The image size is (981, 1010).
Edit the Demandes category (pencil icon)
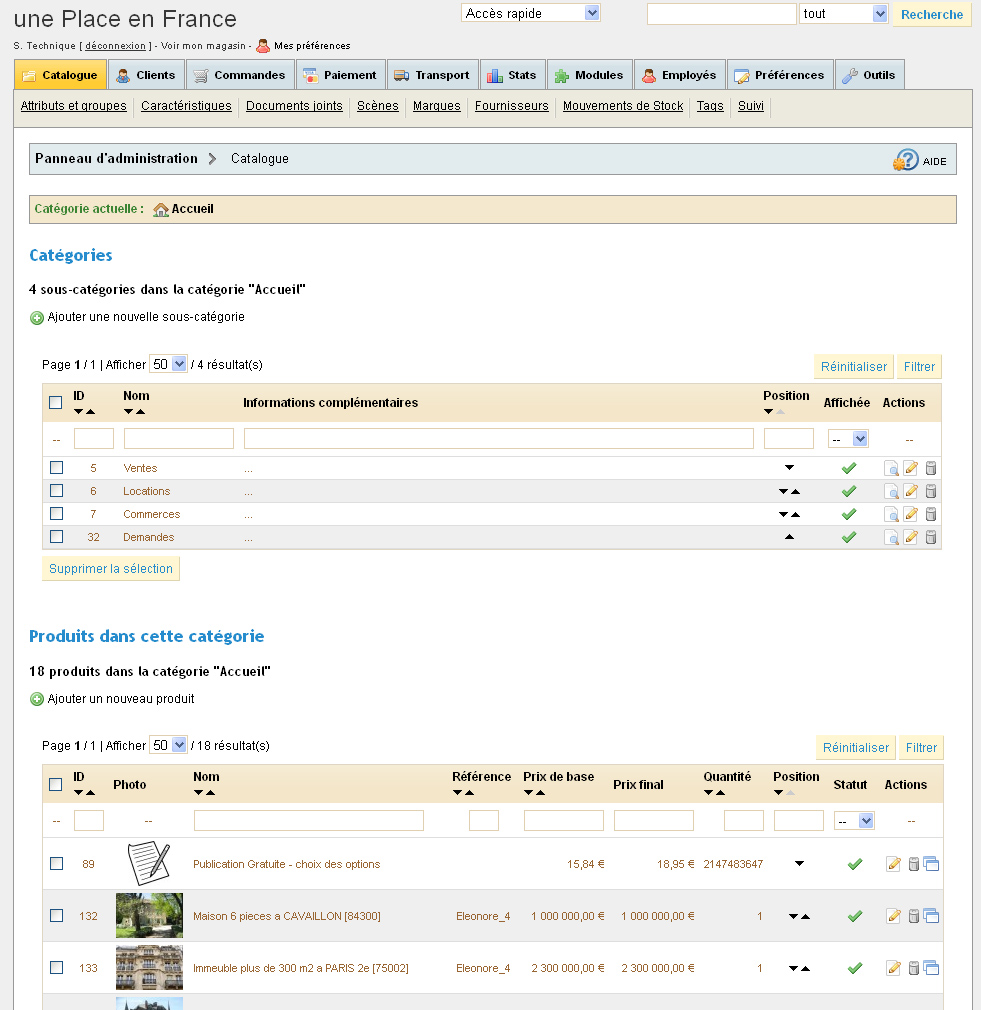point(911,537)
